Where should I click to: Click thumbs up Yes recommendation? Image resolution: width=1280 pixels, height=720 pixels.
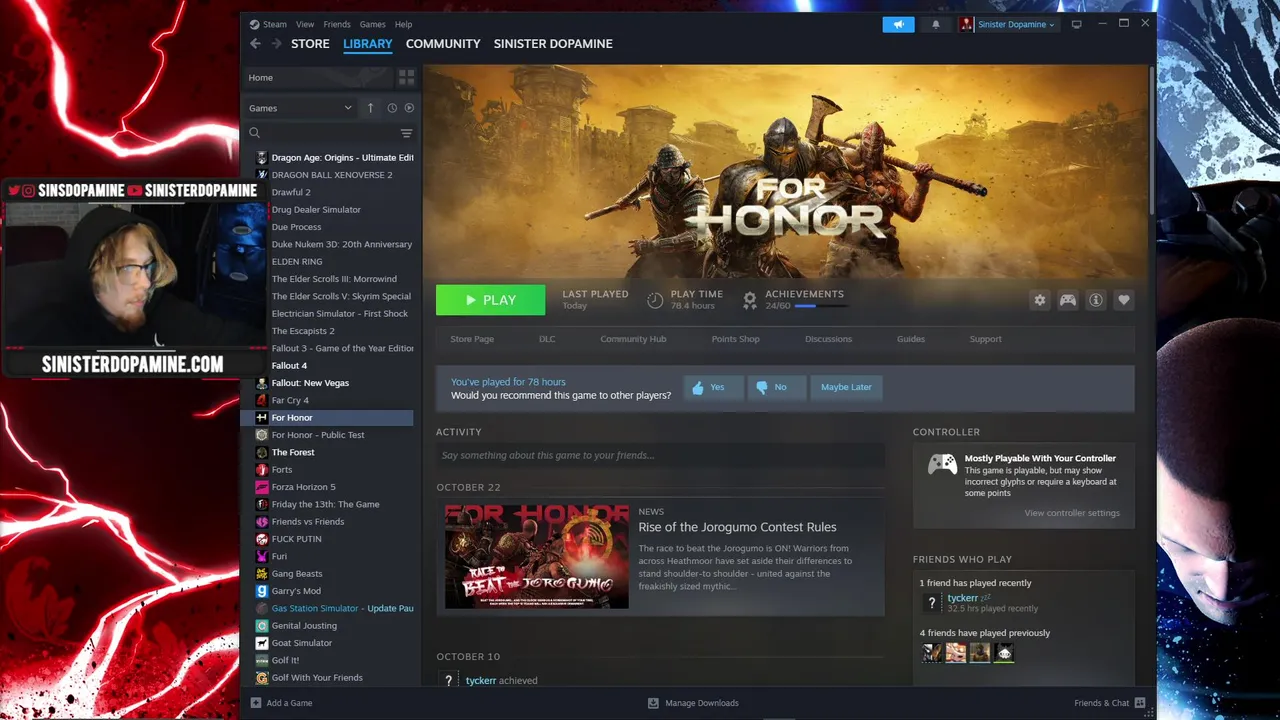[x=714, y=387]
